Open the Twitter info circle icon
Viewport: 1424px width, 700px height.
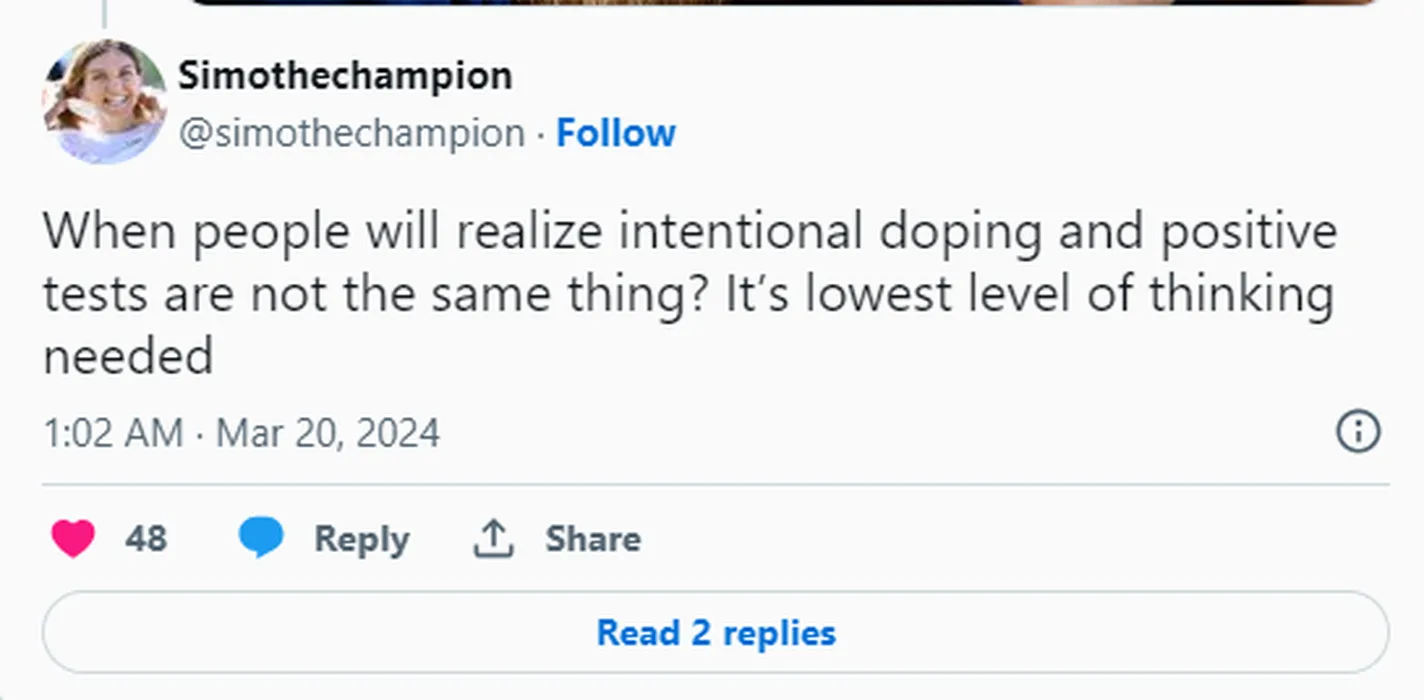tap(1357, 432)
